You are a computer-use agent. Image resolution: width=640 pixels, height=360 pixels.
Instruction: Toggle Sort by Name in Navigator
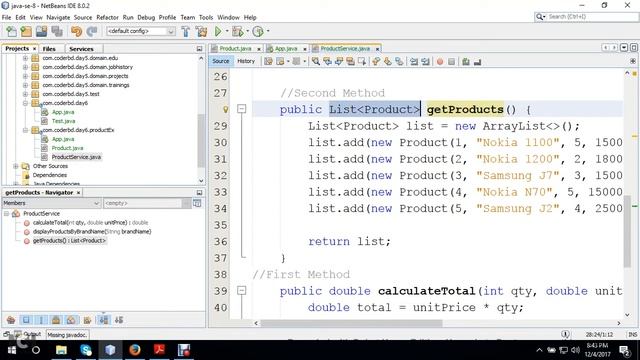tap(104, 320)
